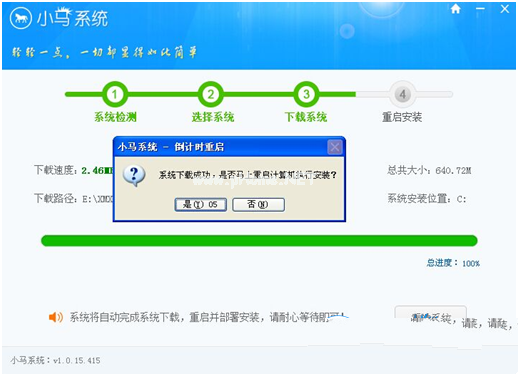Click the 下载速度 value
This screenshot has width=518, height=376.
[97, 171]
